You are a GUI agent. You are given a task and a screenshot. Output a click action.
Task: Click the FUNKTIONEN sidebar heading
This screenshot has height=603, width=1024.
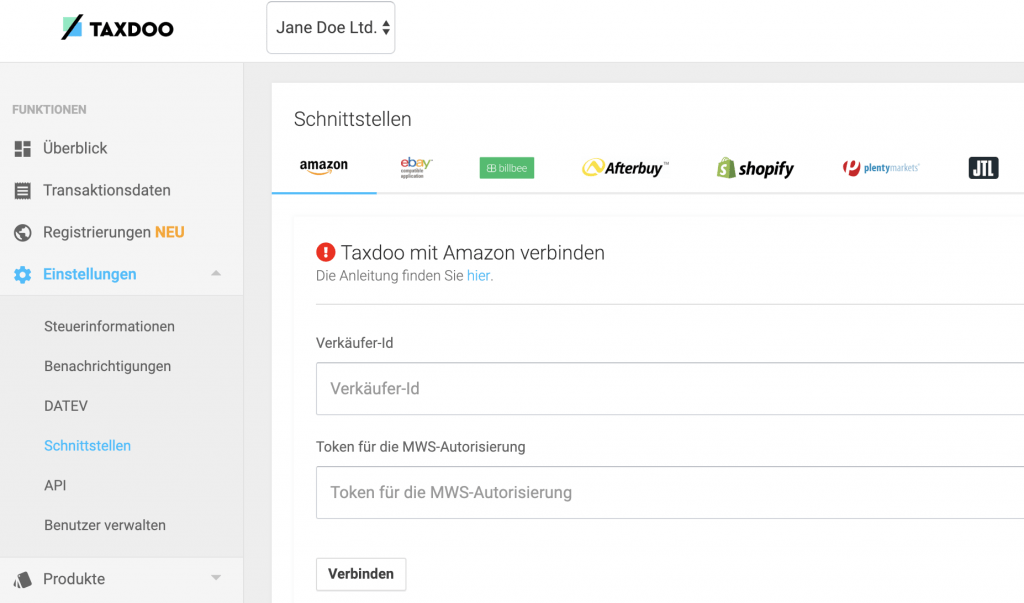pyautogui.click(x=50, y=110)
